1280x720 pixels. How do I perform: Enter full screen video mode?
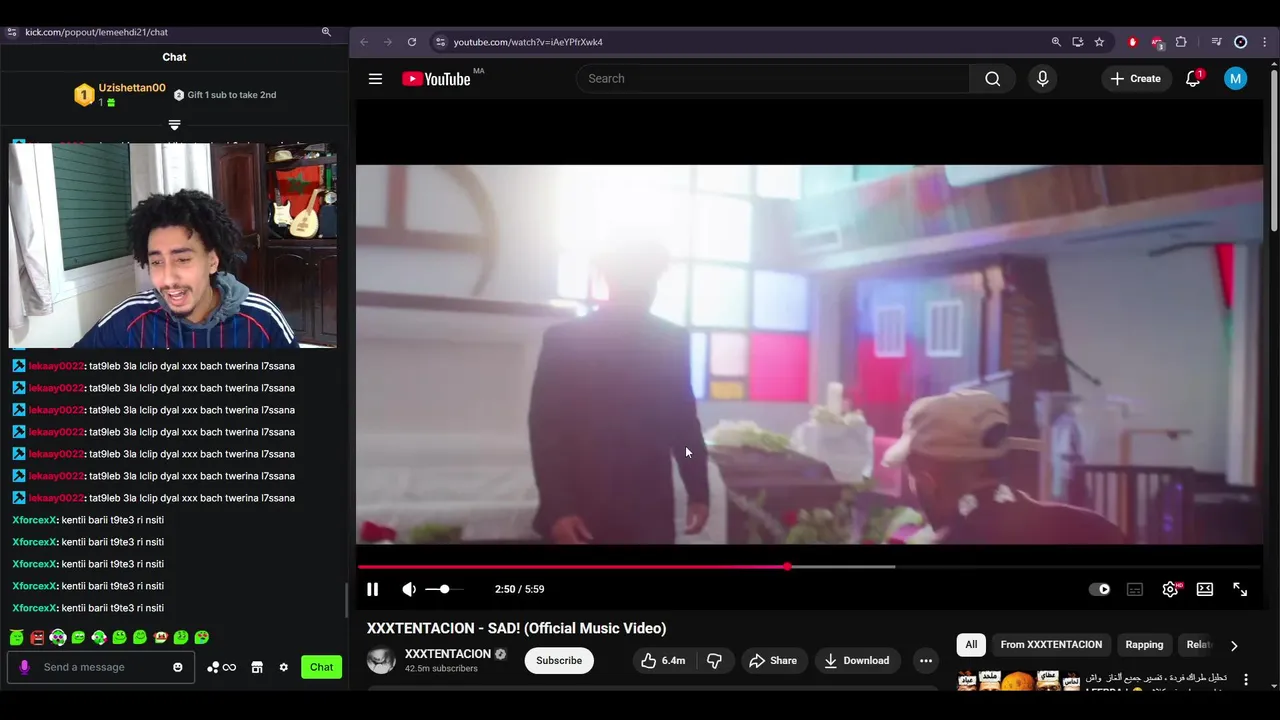1240,589
